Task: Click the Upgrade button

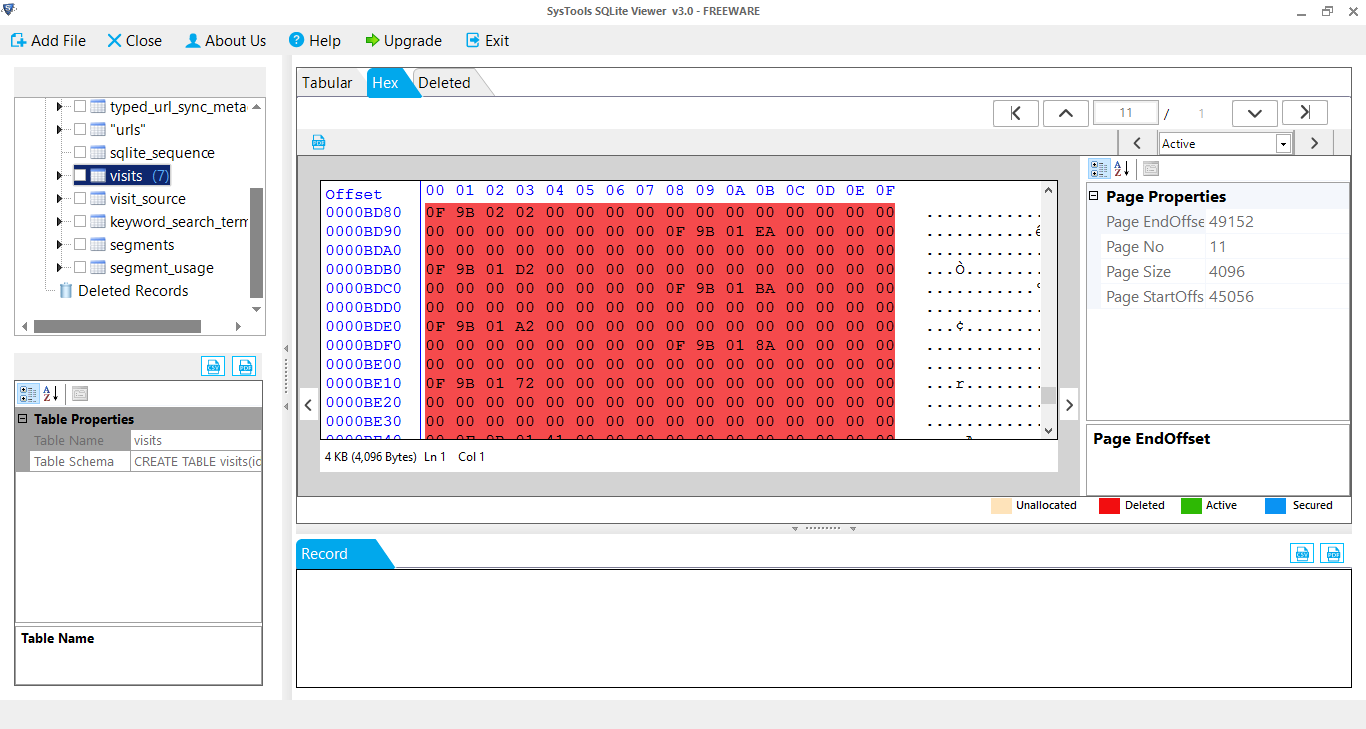Action: (403, 41)
